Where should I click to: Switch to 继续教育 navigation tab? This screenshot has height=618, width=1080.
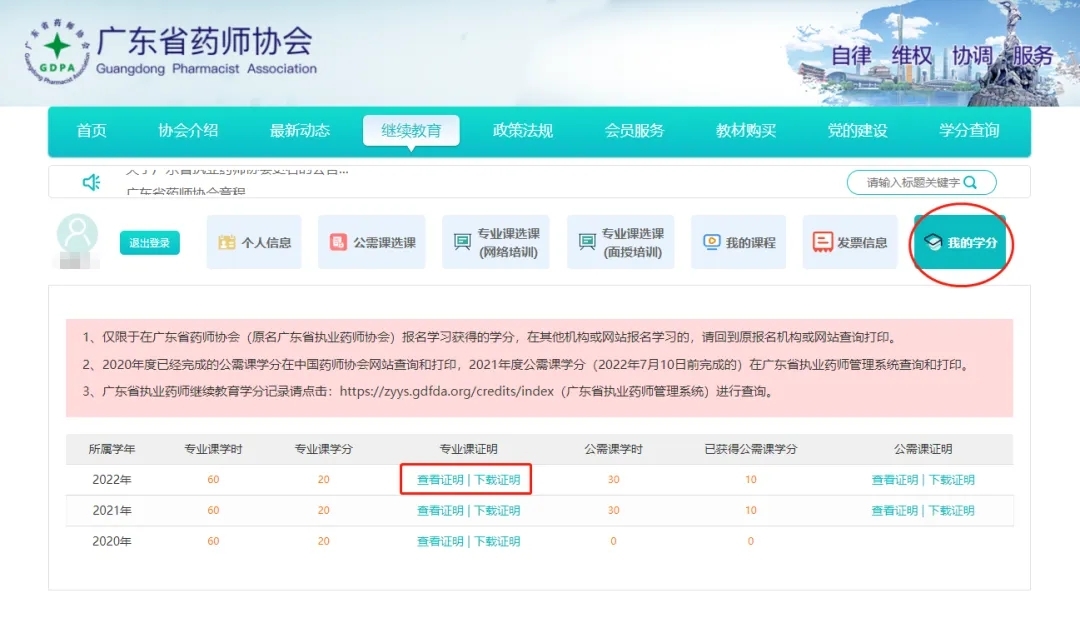(x=411, y=131)
